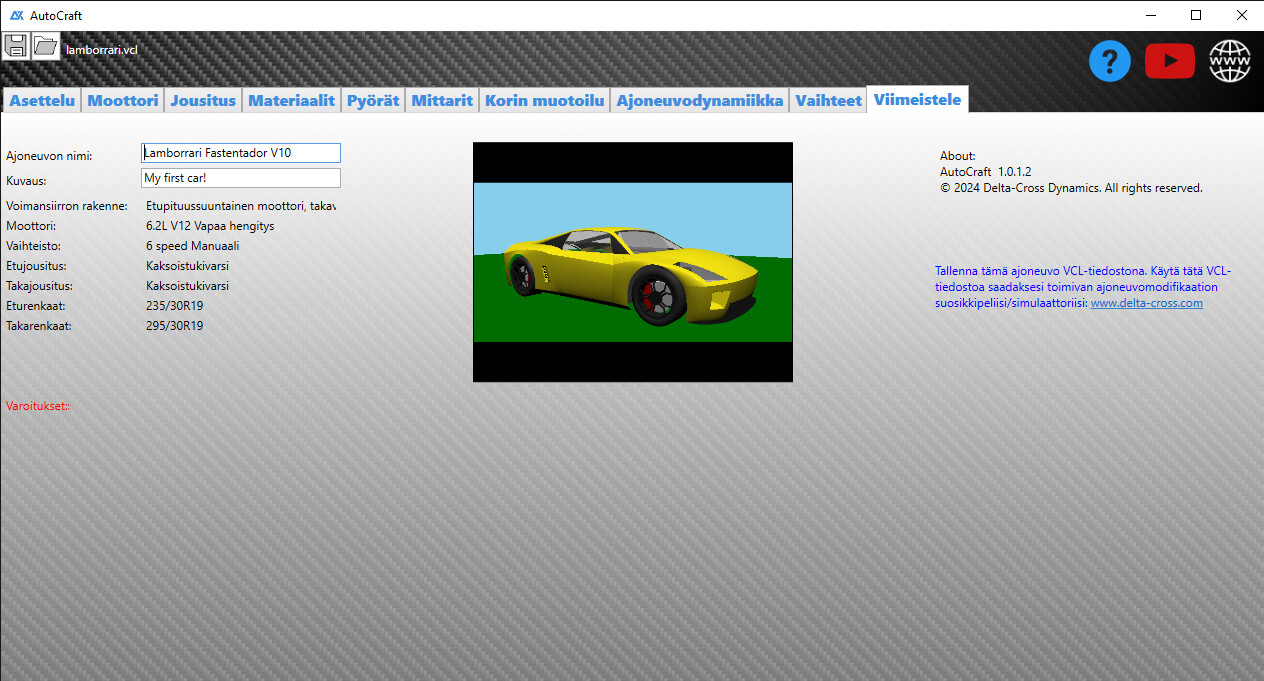Select the Ajoneuvodynamiikka tab
Screen dimensions: 1264x681
(x=700, y=100)
